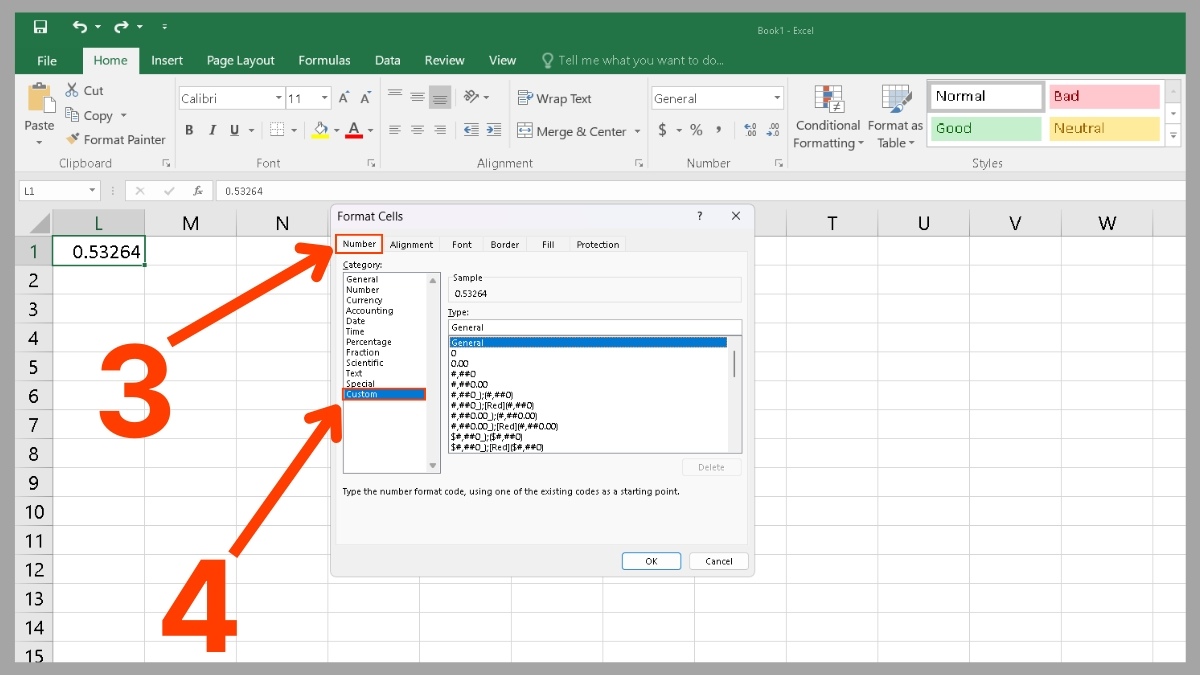Open the number format dropdown in ribbon

[777, 98]
